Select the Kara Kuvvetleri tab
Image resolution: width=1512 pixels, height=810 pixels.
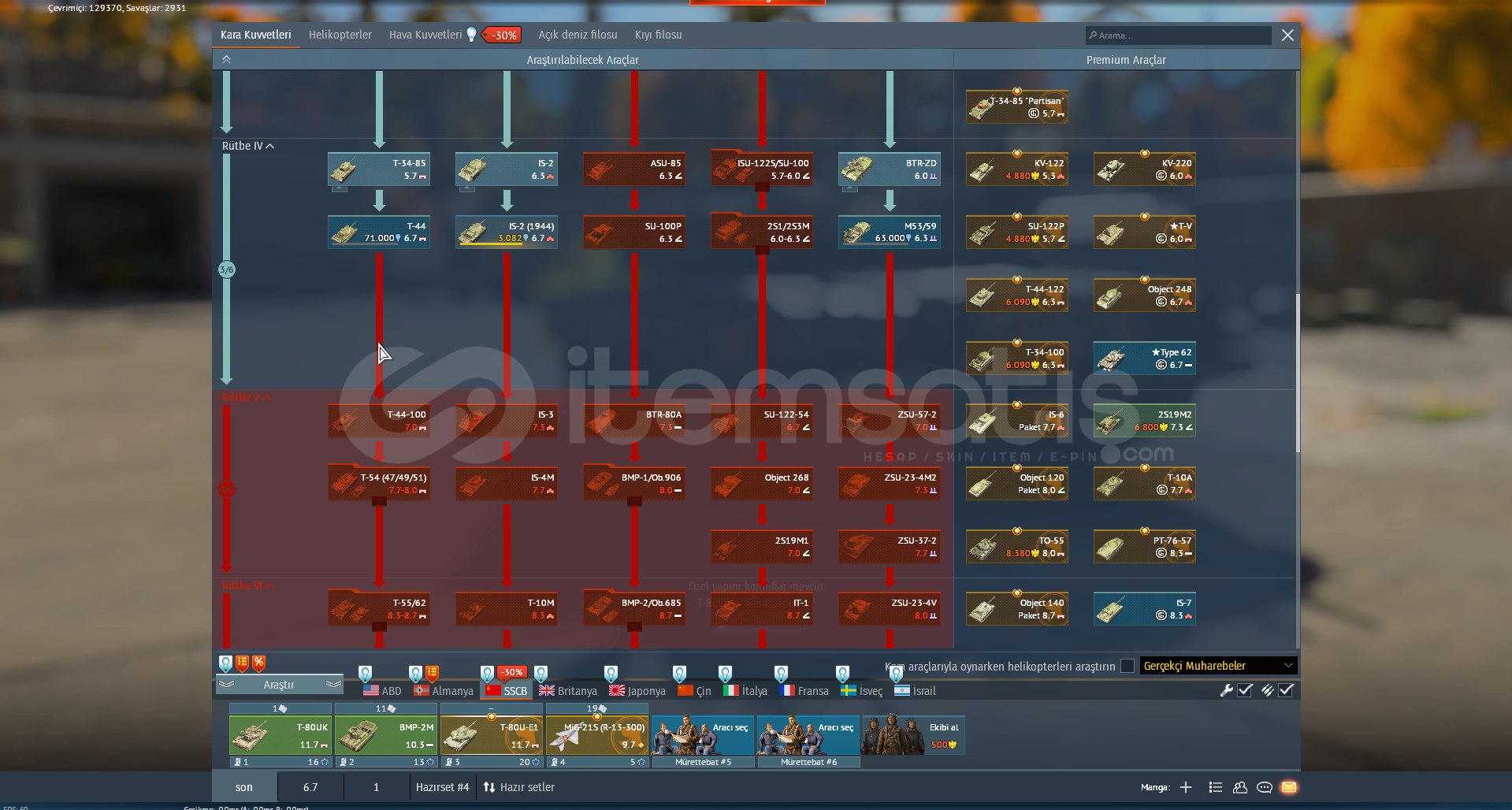pos(255,35)
